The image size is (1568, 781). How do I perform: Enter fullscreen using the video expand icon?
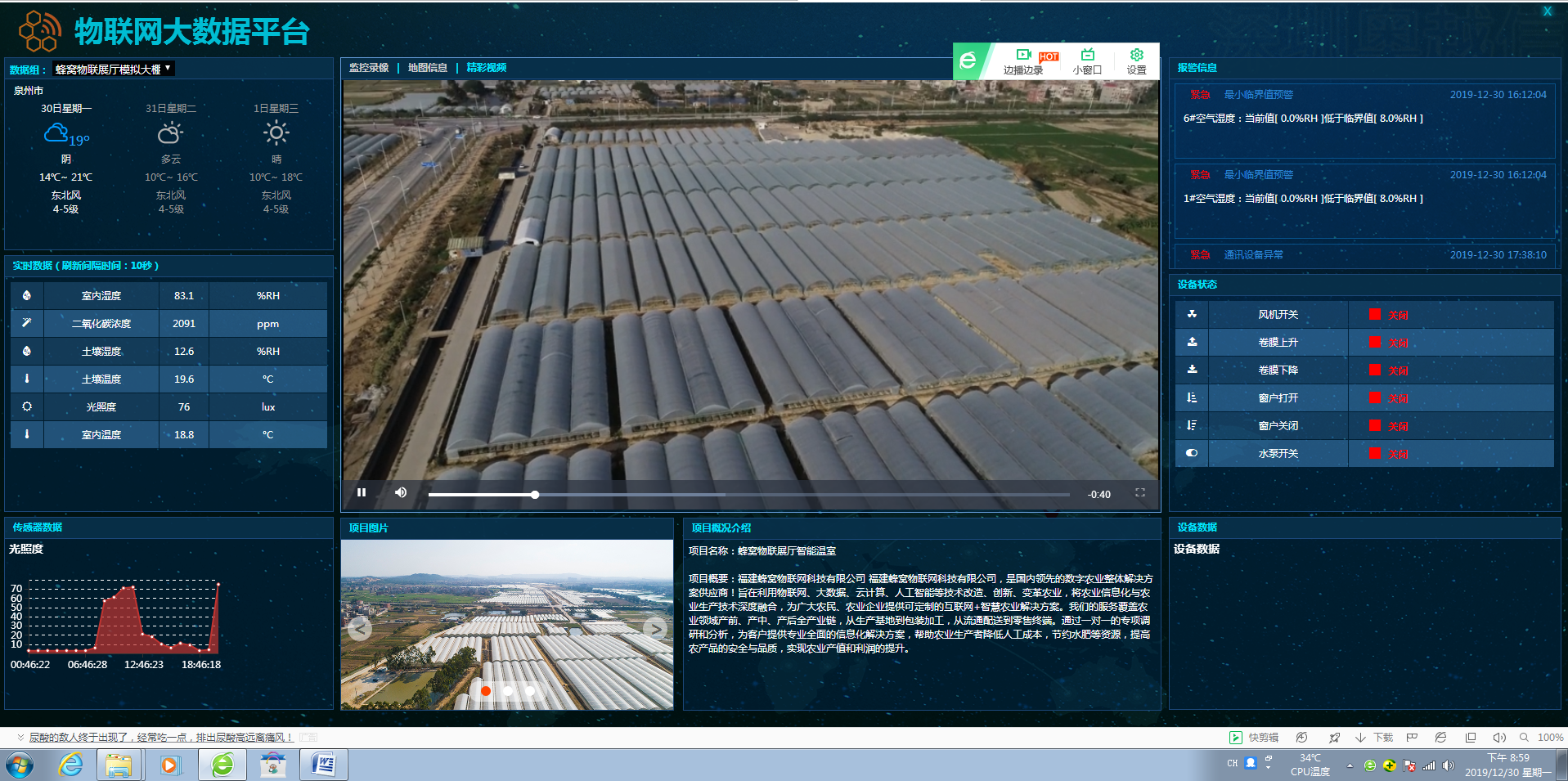pos(1139,492)
